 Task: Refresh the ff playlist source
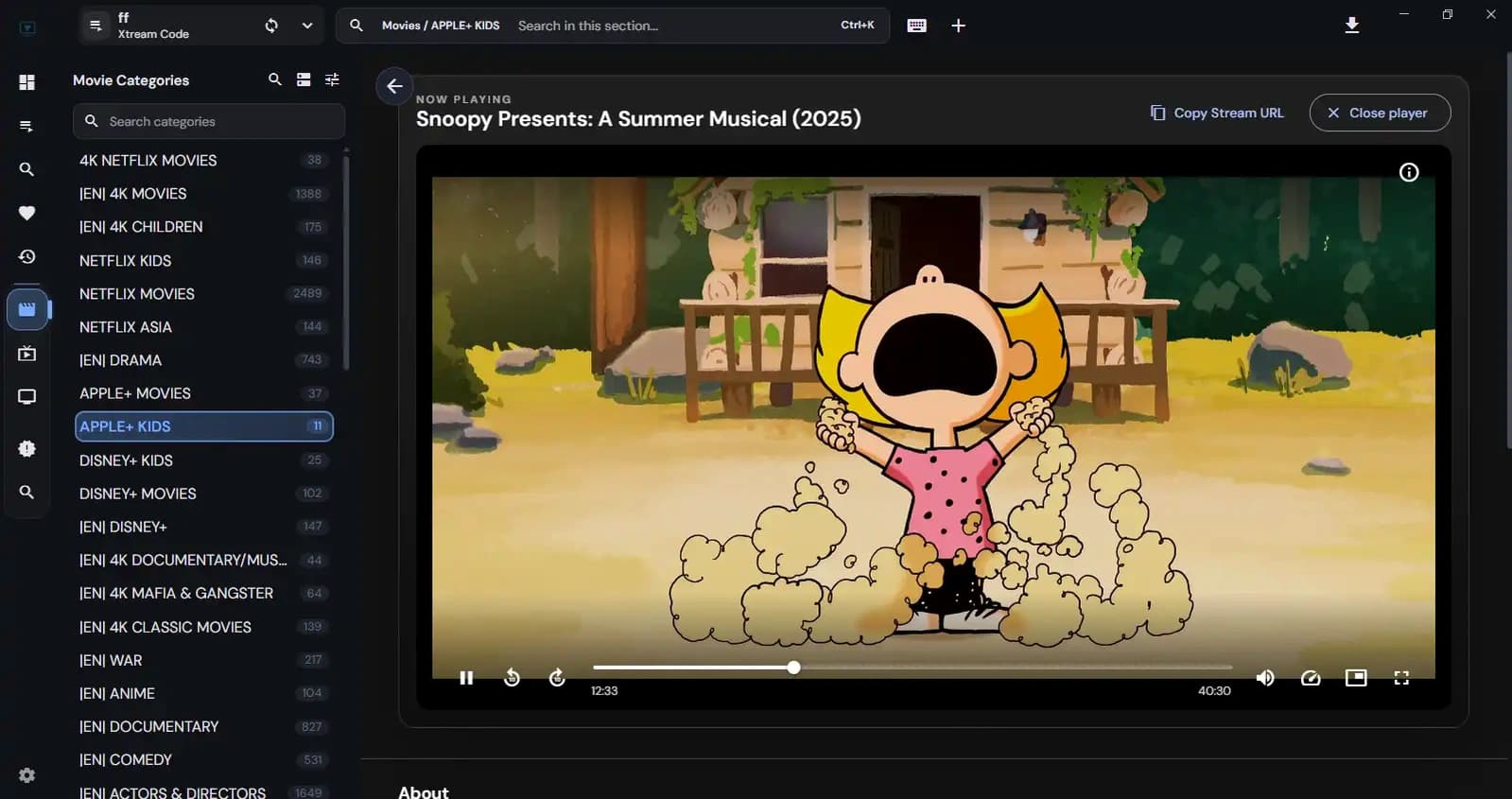271,26
